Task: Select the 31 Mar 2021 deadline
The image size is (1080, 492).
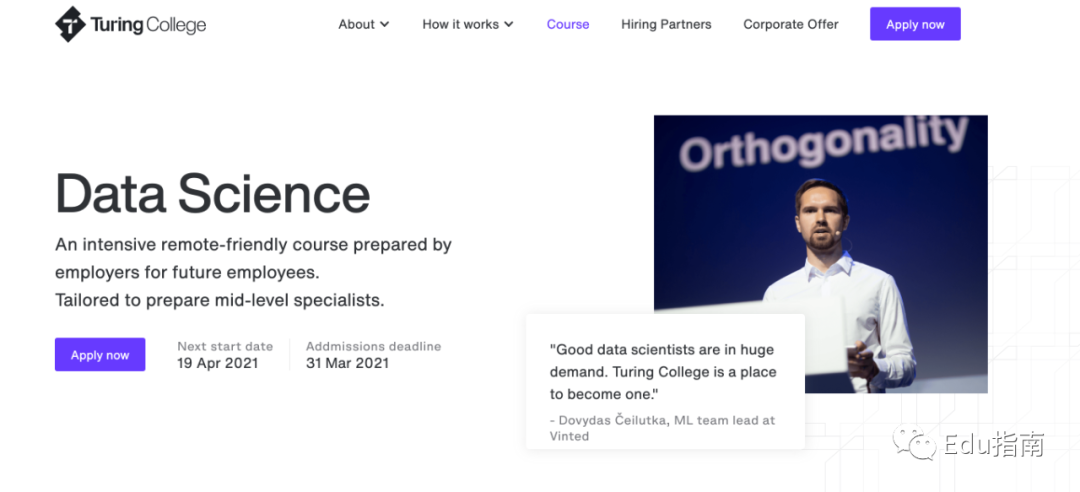Action: (347, 363)
